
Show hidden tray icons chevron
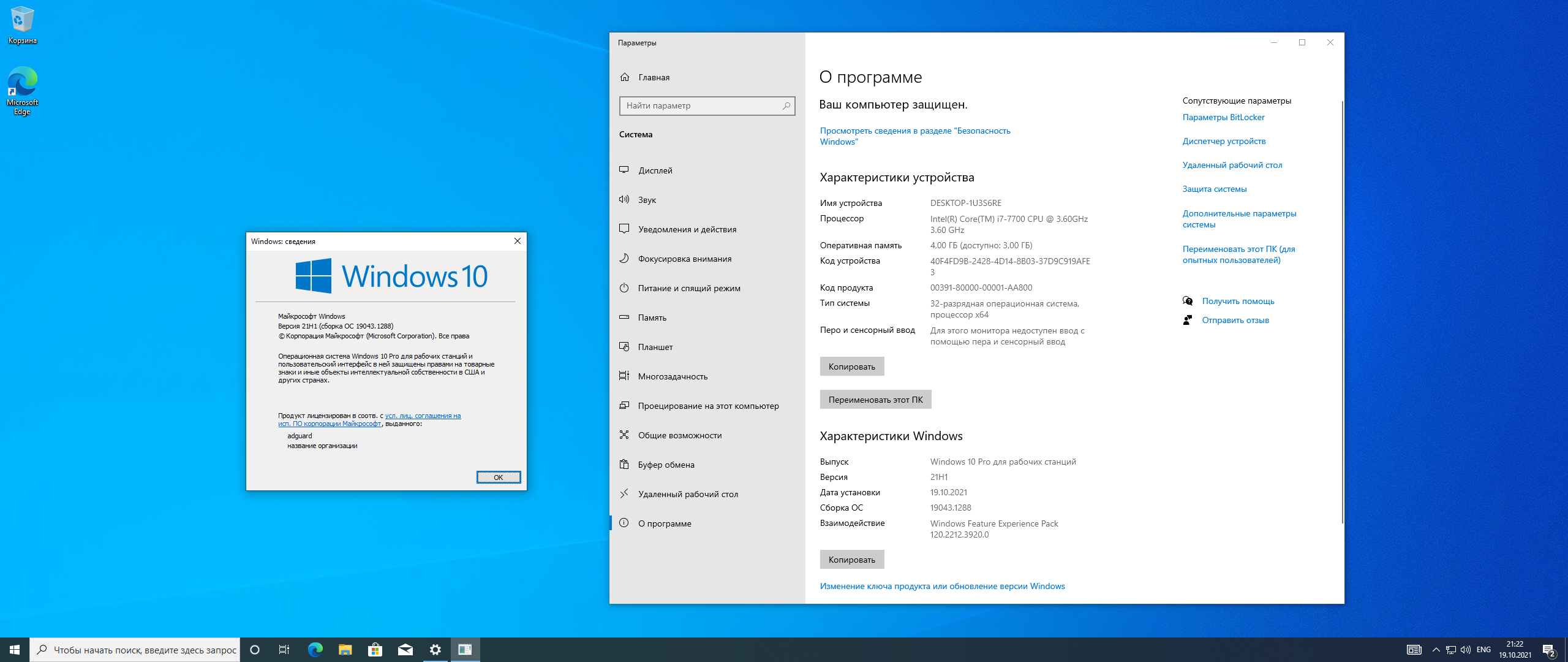1436,650
